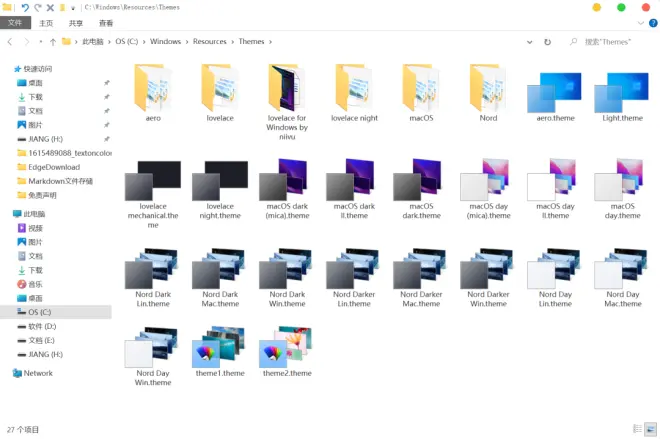Select Nord Darker Win.theme file
660x439 pixels.
488,278
